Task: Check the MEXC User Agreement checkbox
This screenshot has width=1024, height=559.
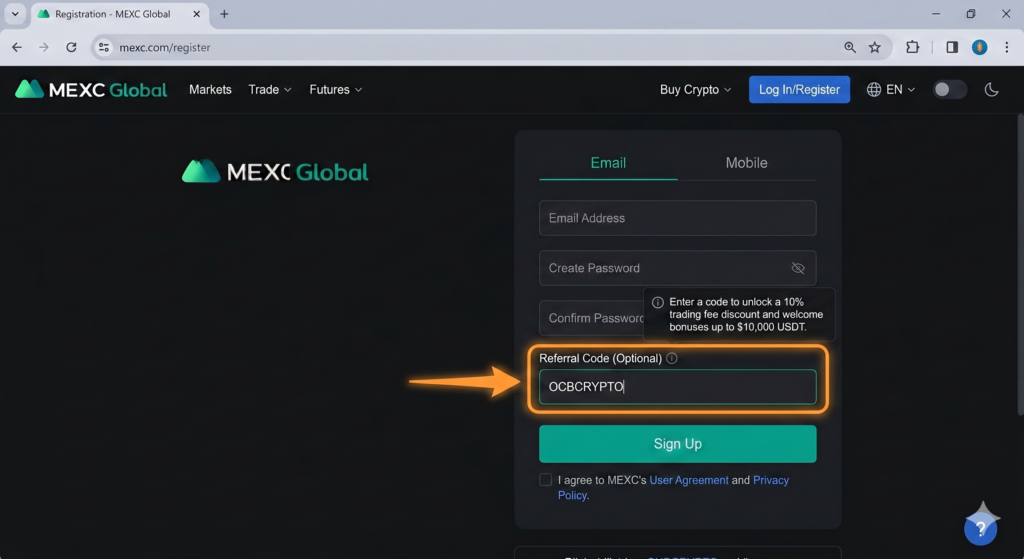Action: point(545,480)
